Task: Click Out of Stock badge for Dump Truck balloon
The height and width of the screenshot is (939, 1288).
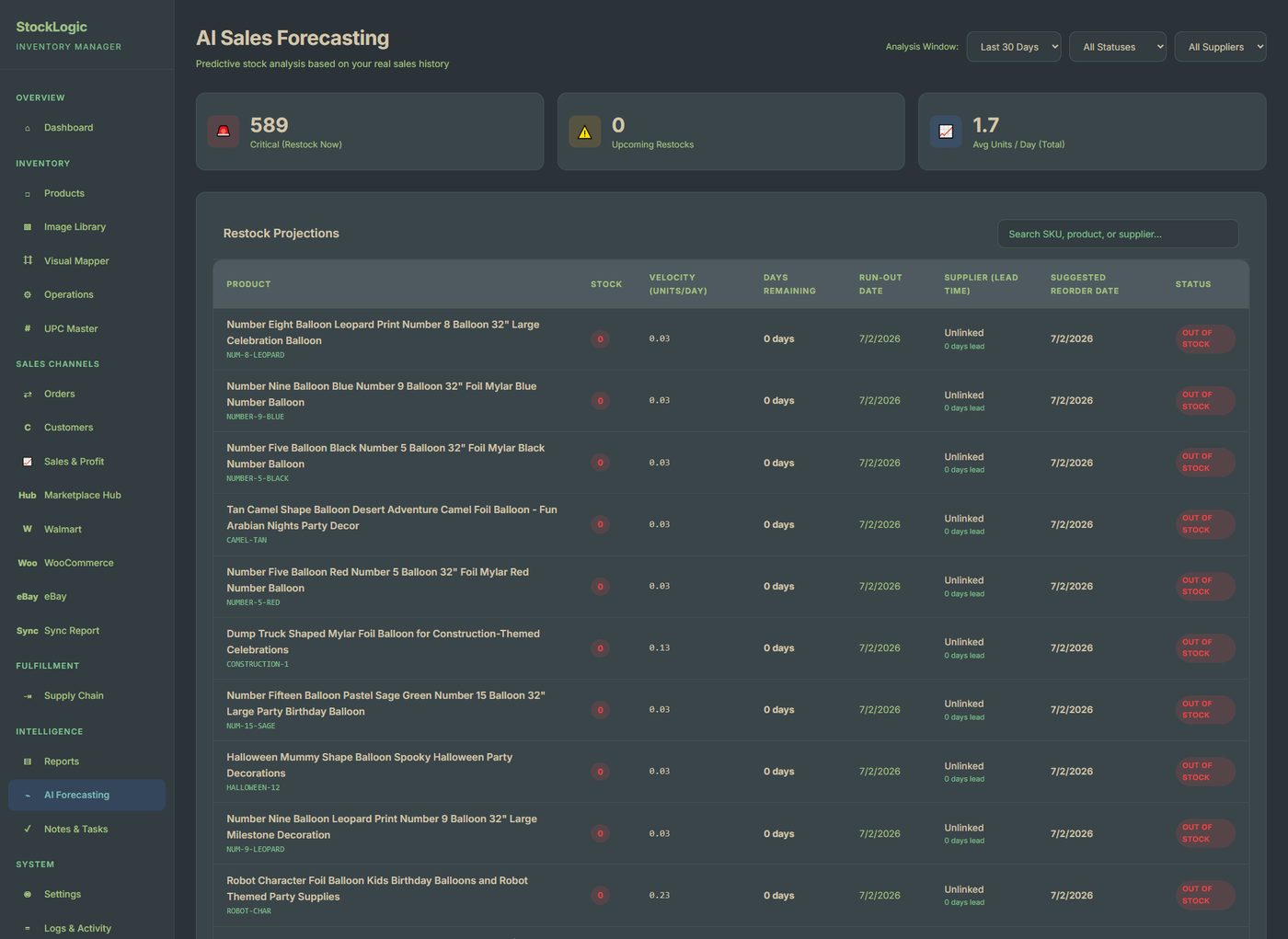Action: (x=1205, y=648)
